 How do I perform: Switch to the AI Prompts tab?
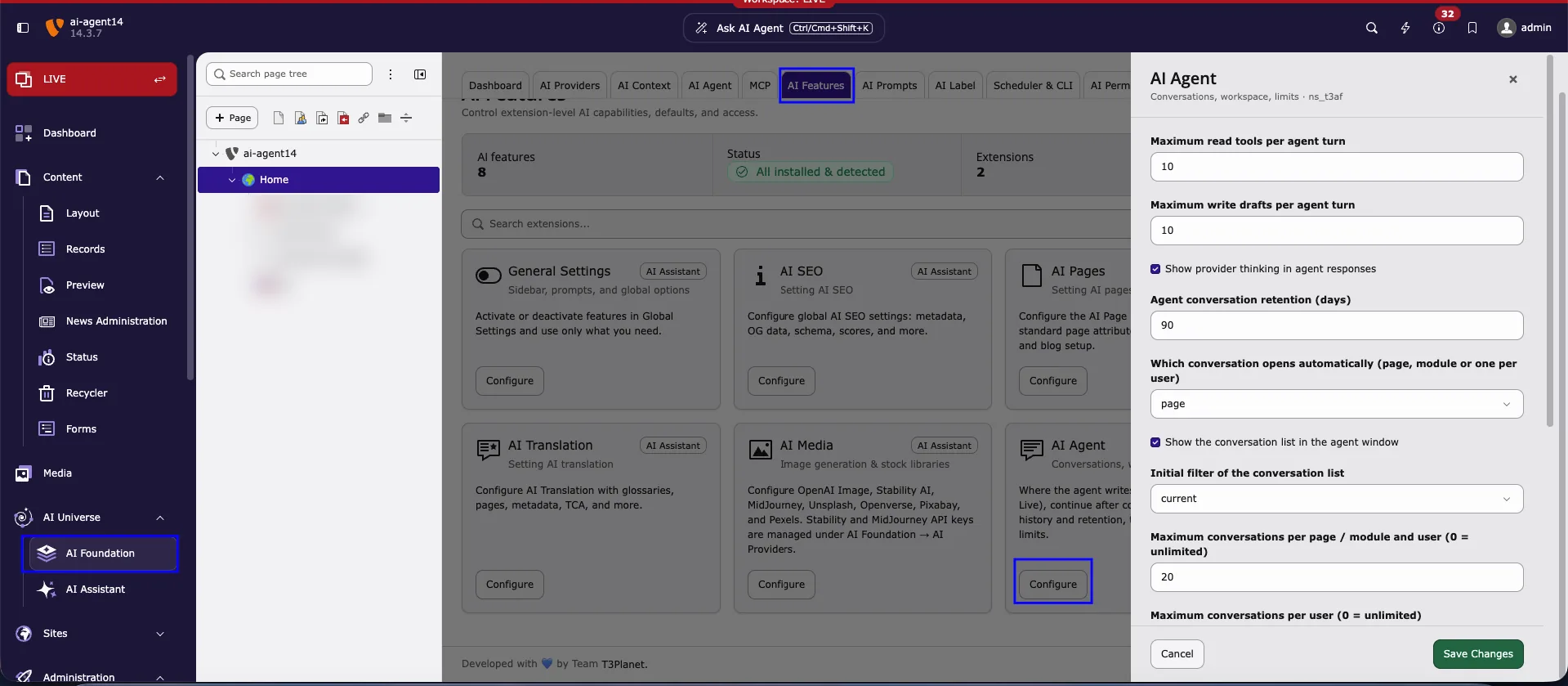tap(890, 86)
